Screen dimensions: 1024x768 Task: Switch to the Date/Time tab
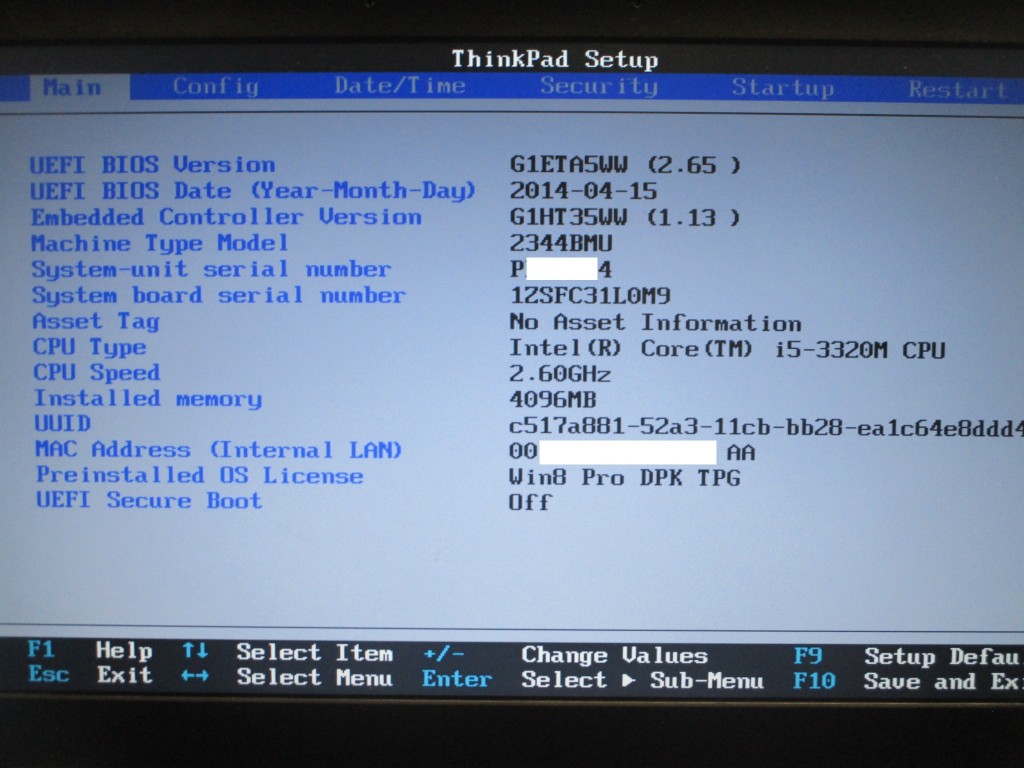point(400,86)
